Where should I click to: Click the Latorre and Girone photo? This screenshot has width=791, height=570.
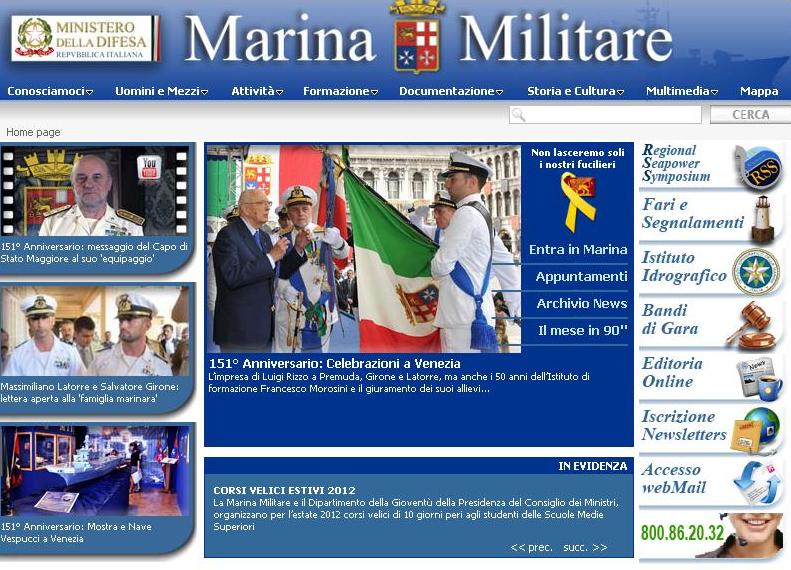95,331
